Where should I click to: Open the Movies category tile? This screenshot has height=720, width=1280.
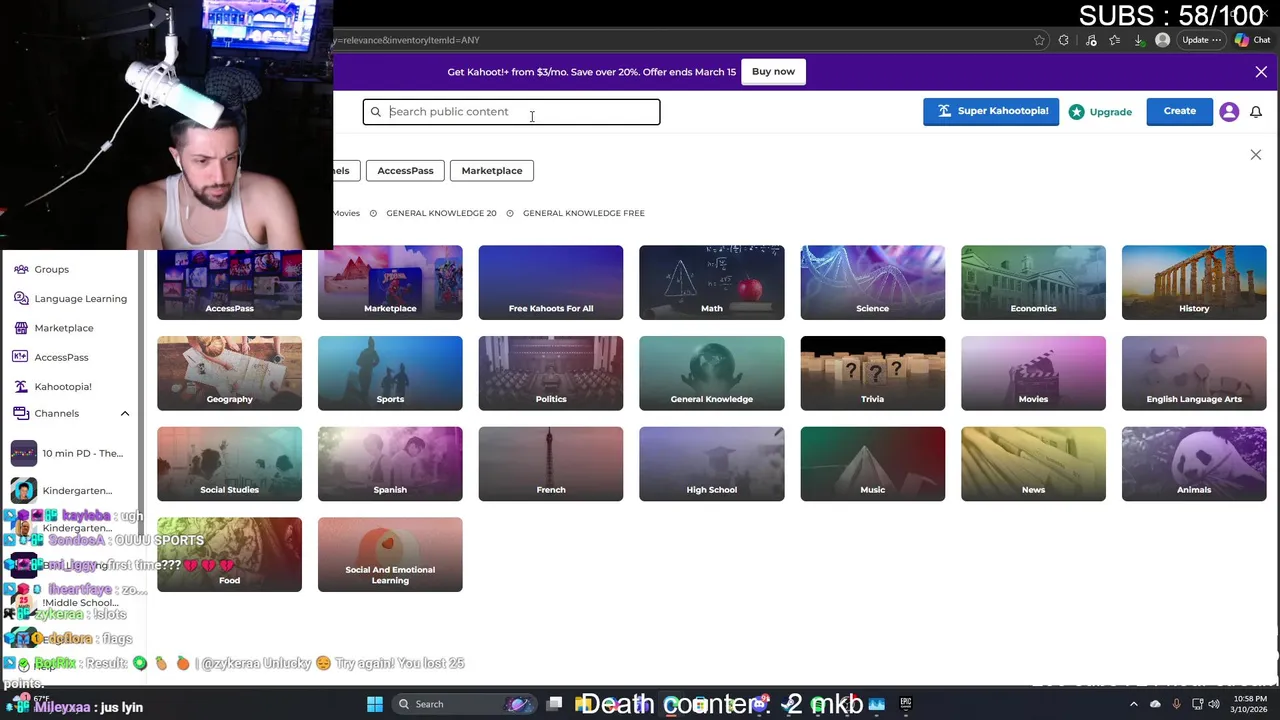point(1033,373)
